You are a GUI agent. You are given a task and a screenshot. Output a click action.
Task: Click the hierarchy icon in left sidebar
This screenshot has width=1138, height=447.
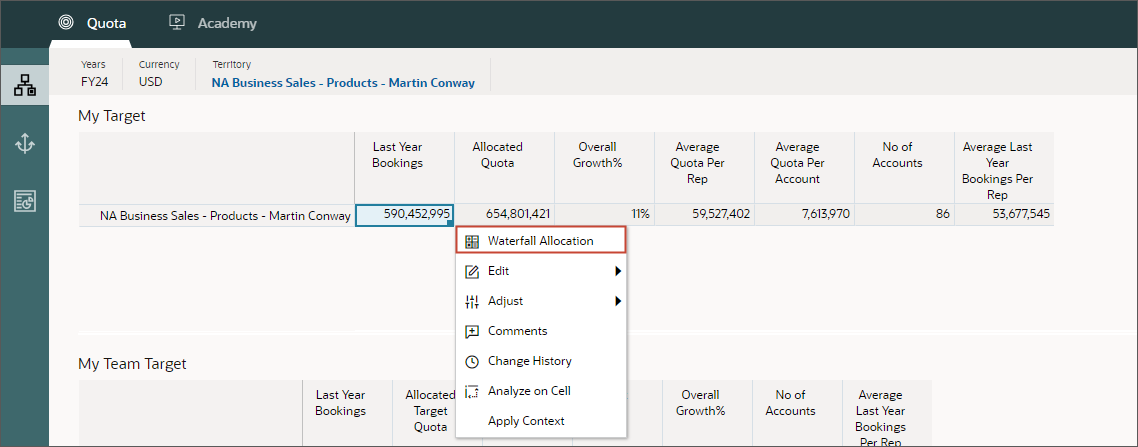[25, 86]
